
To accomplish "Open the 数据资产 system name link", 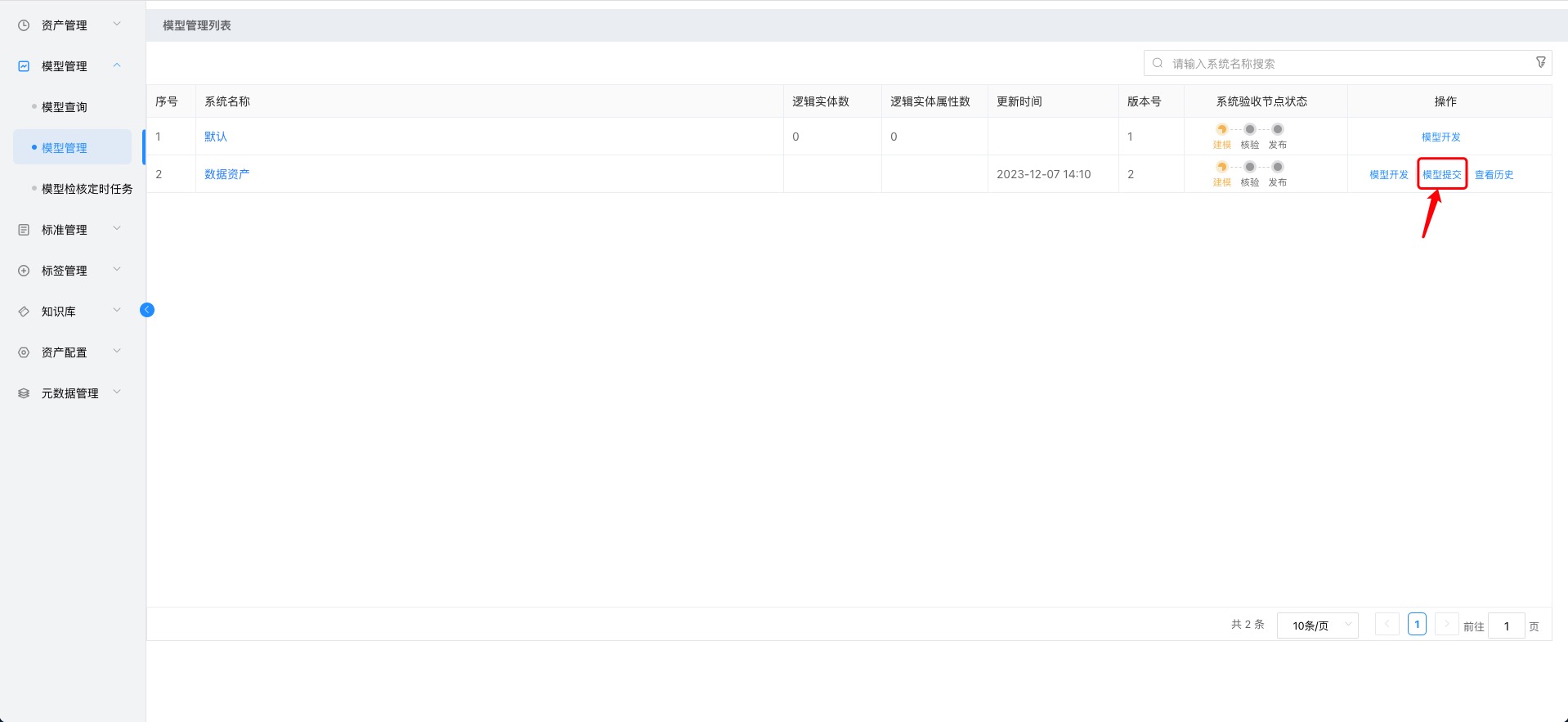I will click(227, 174).
